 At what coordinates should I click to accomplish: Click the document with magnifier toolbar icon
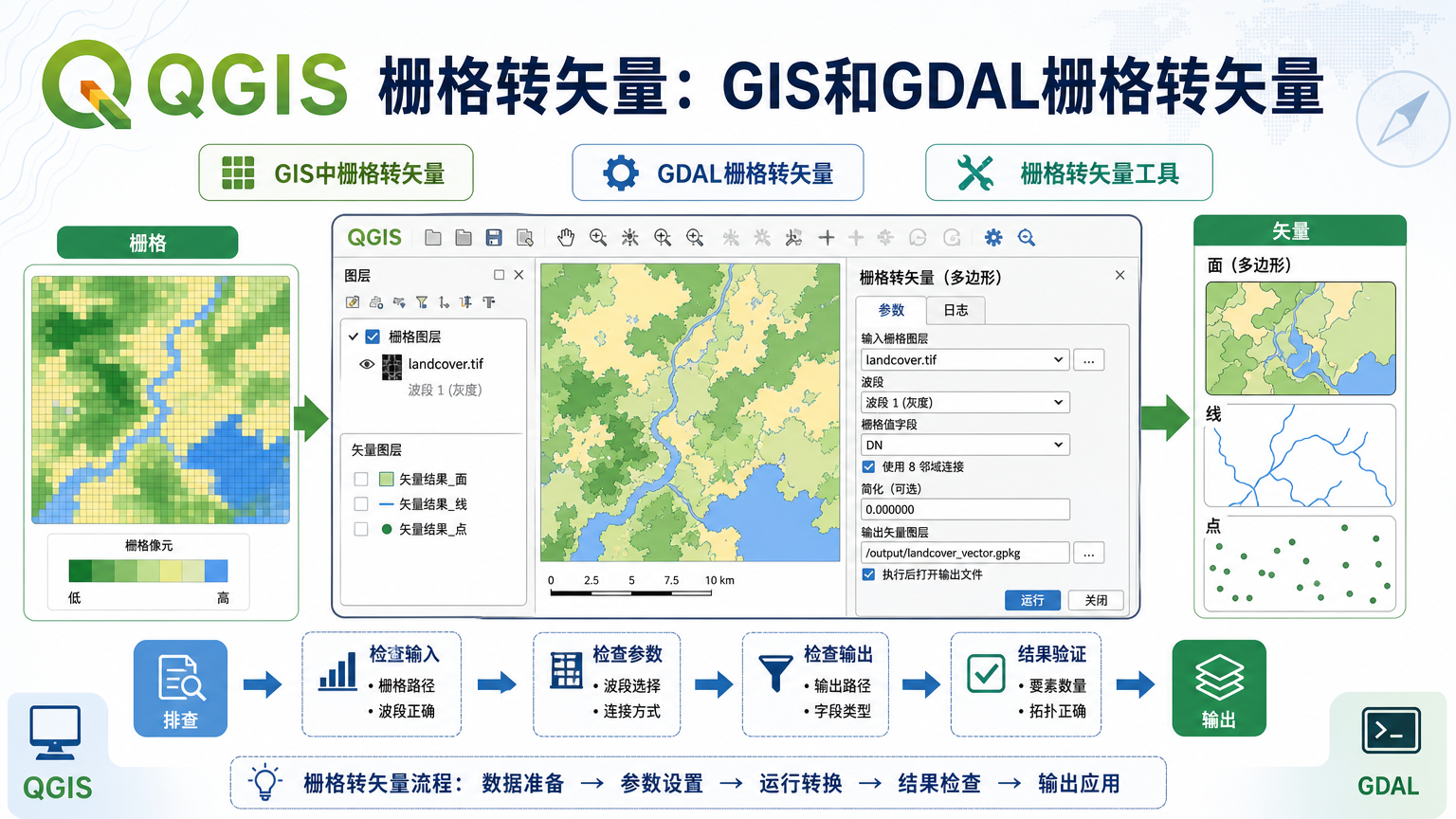pyautogui.click(x=524, y=238)
